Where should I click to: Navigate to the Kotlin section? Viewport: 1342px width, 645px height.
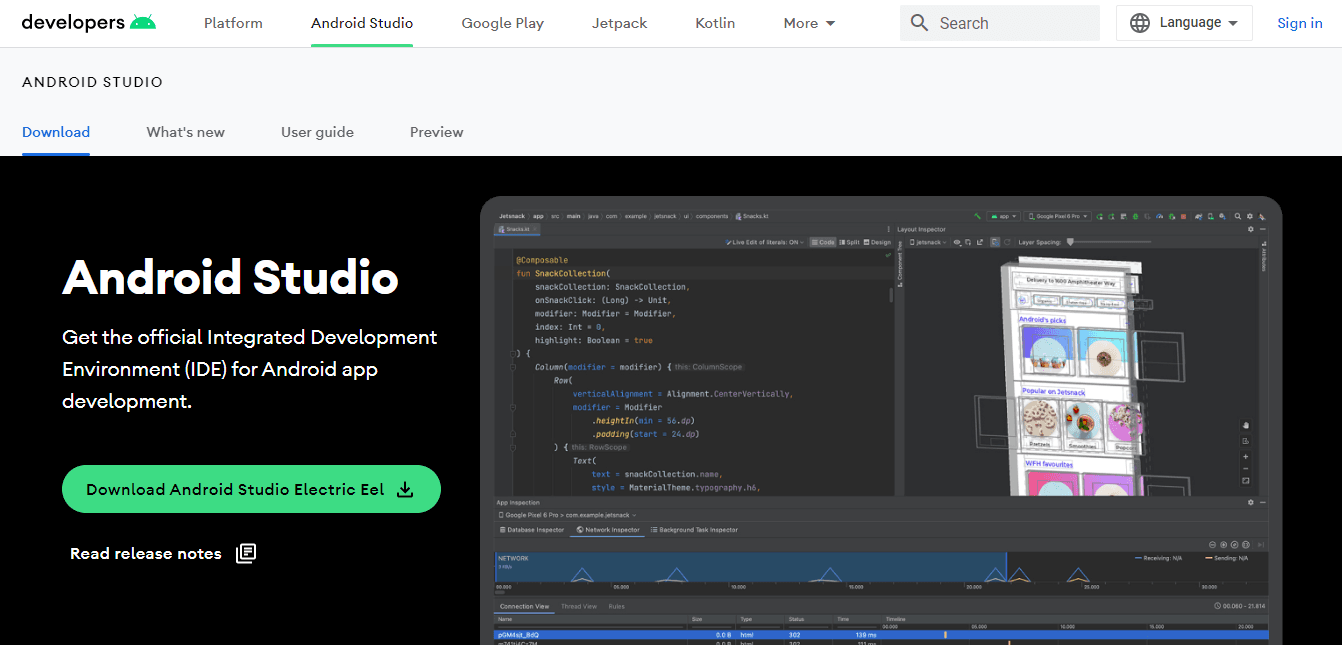click(716, 23)
